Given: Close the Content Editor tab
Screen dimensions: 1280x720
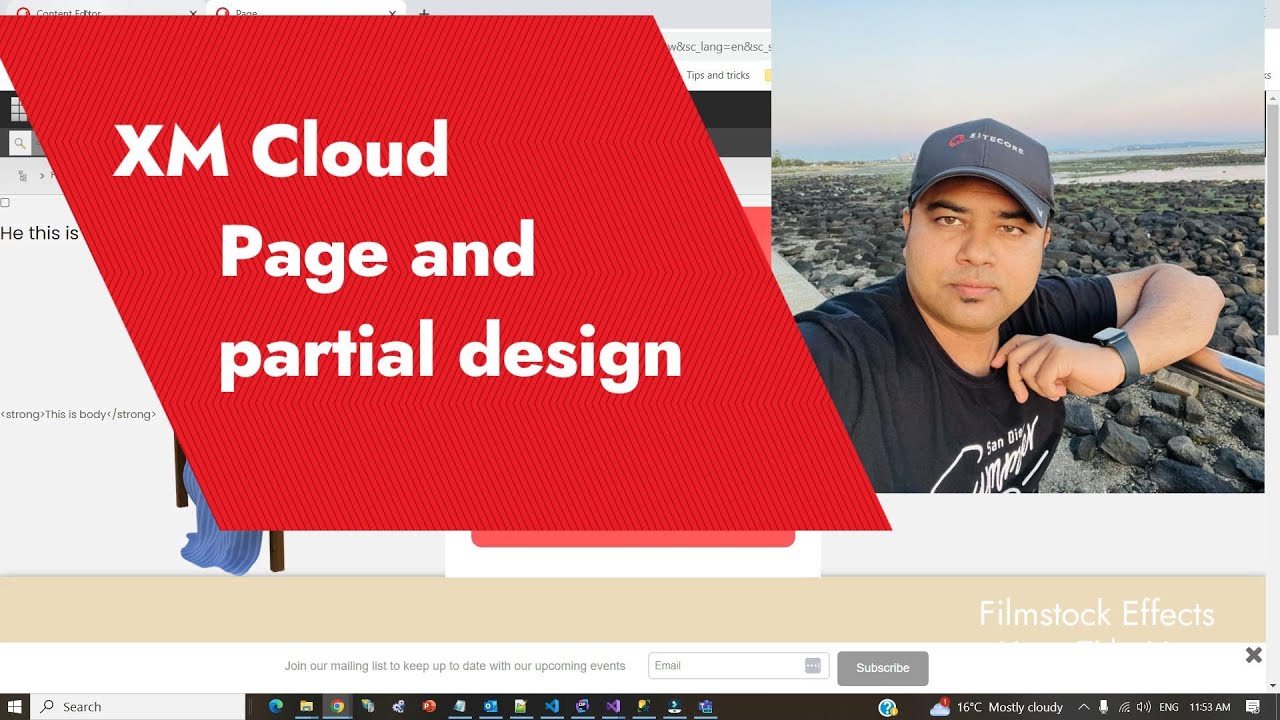Looking at the screenshot, I should click(195, 14).
